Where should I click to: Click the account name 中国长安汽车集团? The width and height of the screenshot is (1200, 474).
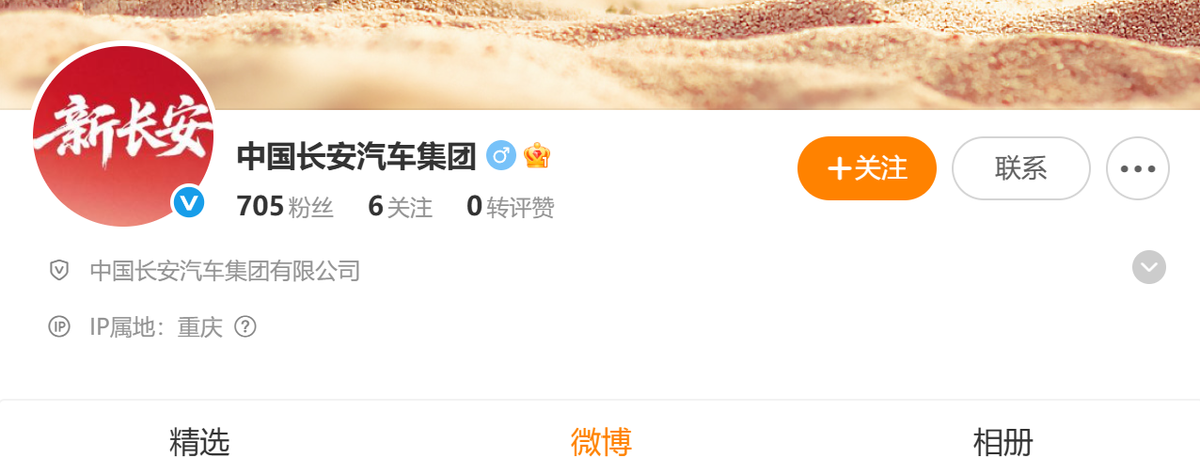tap(356, 156)
